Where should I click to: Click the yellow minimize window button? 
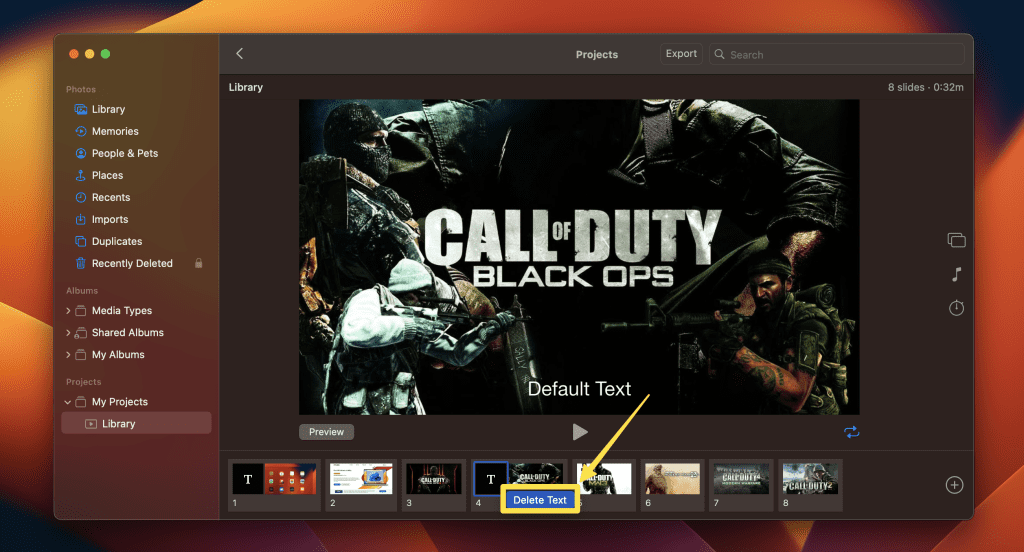(89, 54)
